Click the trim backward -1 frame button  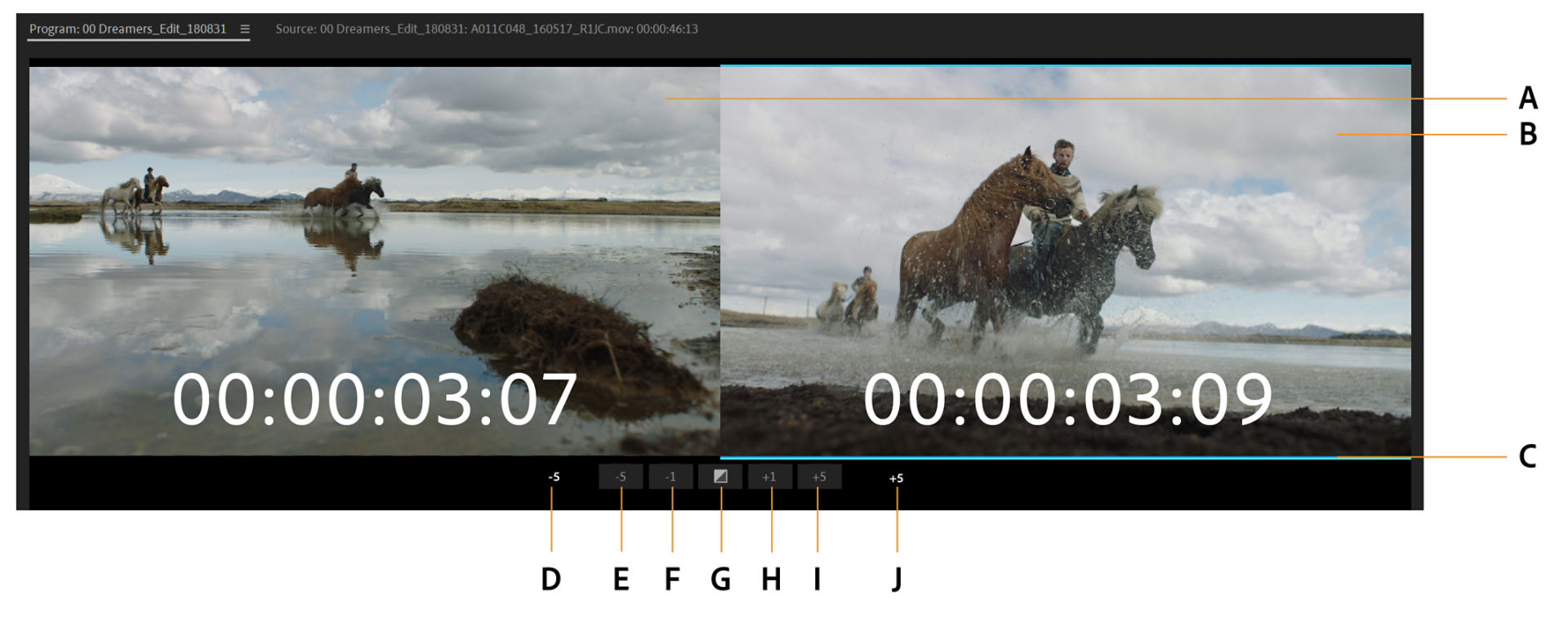point(670,477)
